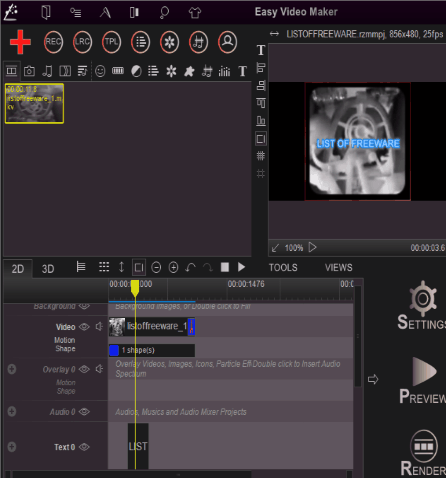Click the music grid resource icon
Image resolution: width=446 pixels, height=478 pixels.
pyautogui.click(x=207, y=71)
